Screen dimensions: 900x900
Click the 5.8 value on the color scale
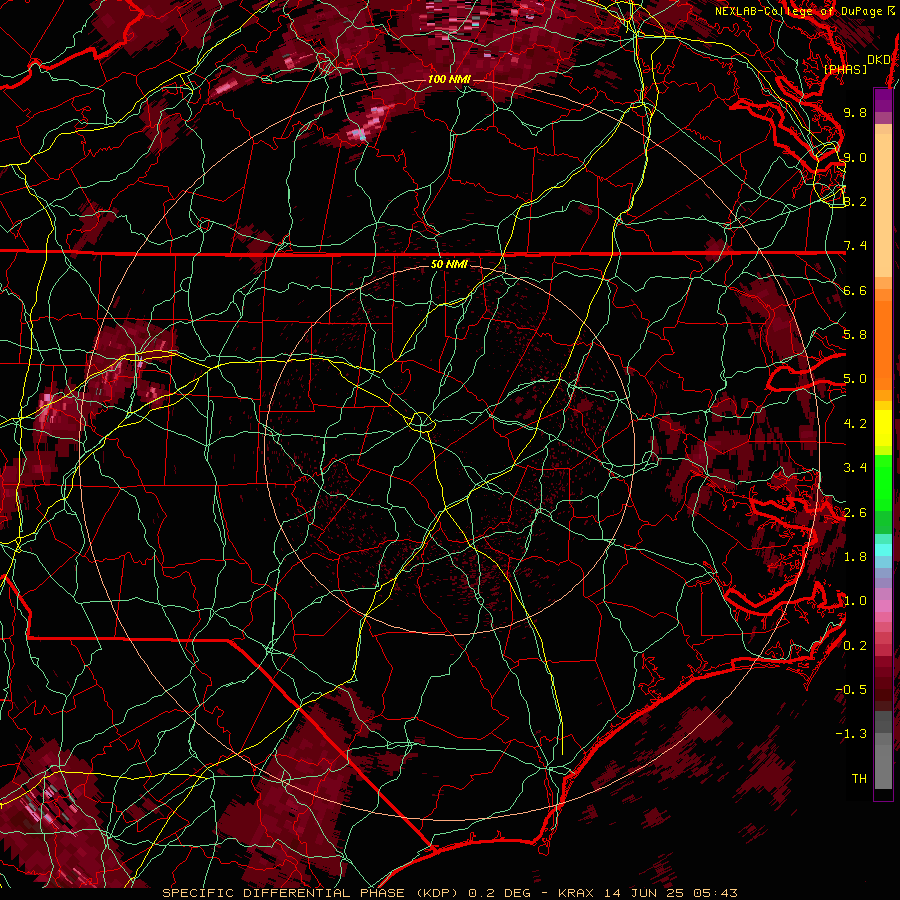click(x=855, y=335)
